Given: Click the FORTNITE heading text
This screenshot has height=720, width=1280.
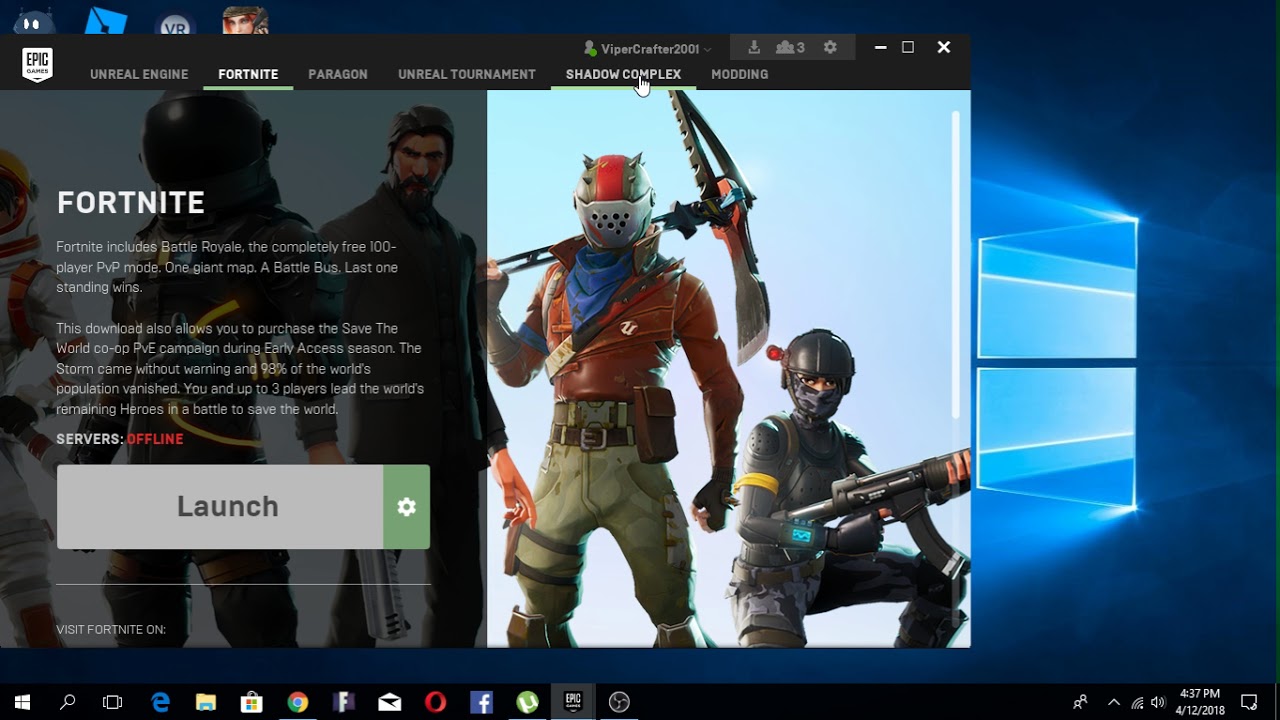Looking at the screenshot, I should pyautogui.click(x=131, y=203).
